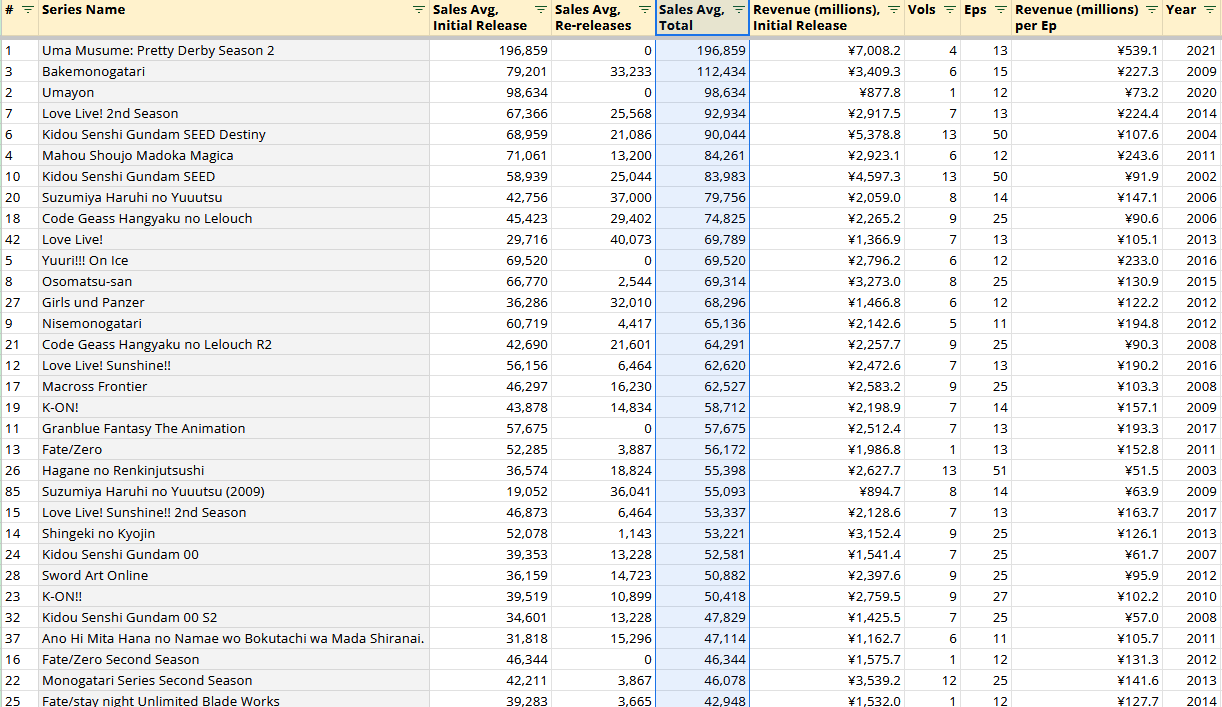Screen dimensions: 1222x707
Task: Click the Macross Frontier cell
Action: [234, 386]
